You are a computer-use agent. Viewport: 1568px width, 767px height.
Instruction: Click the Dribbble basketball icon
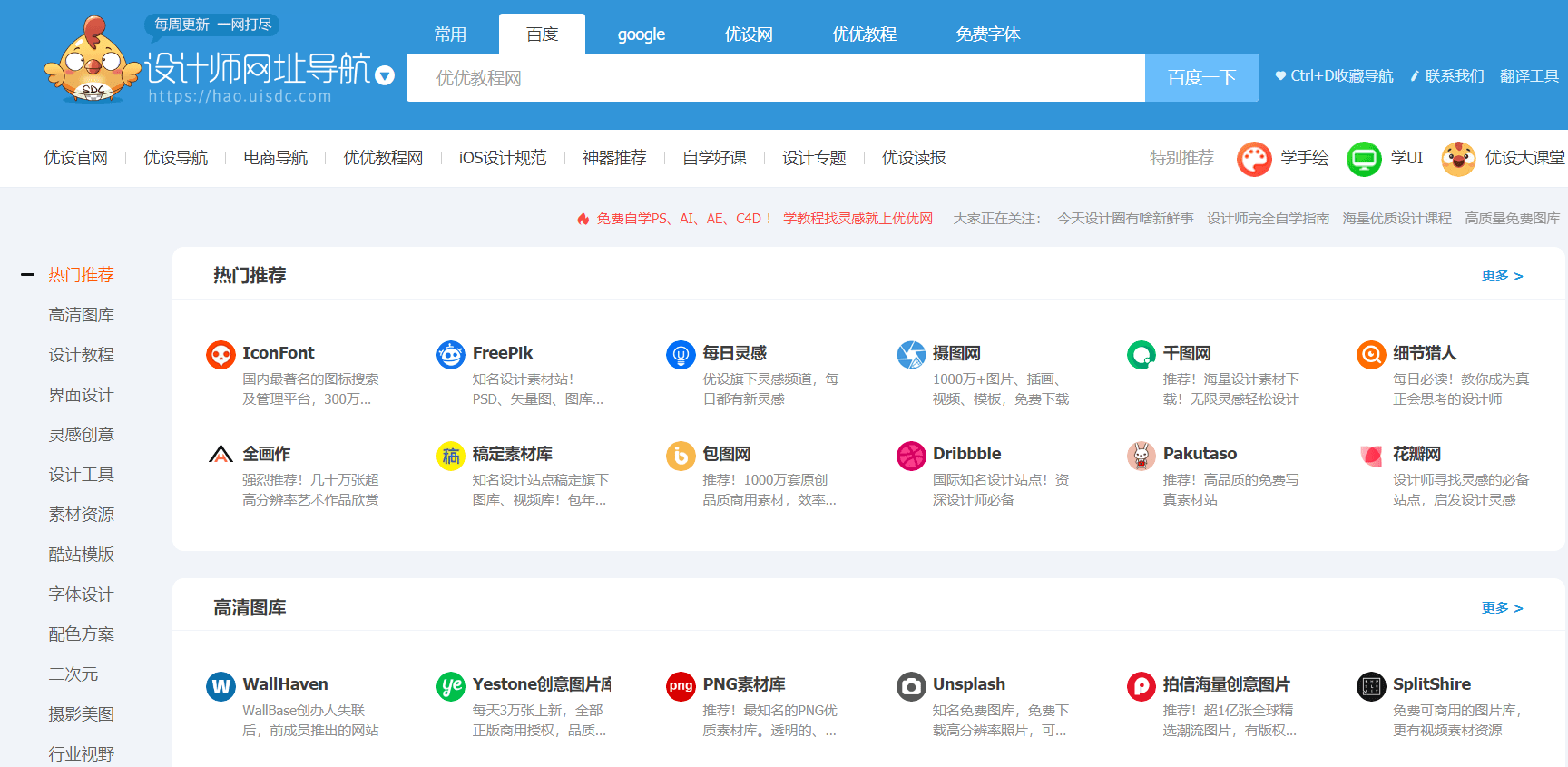point(911,456)
